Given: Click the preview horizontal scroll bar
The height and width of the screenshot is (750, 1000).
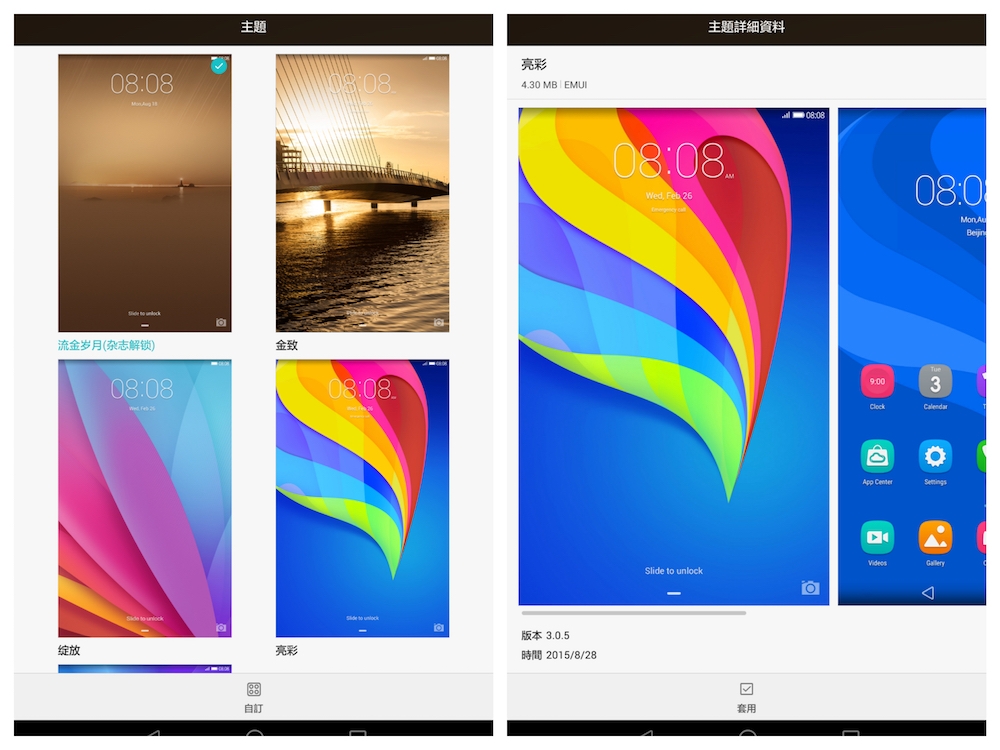Looking at the screenshot, I should (x=633, y=613).
